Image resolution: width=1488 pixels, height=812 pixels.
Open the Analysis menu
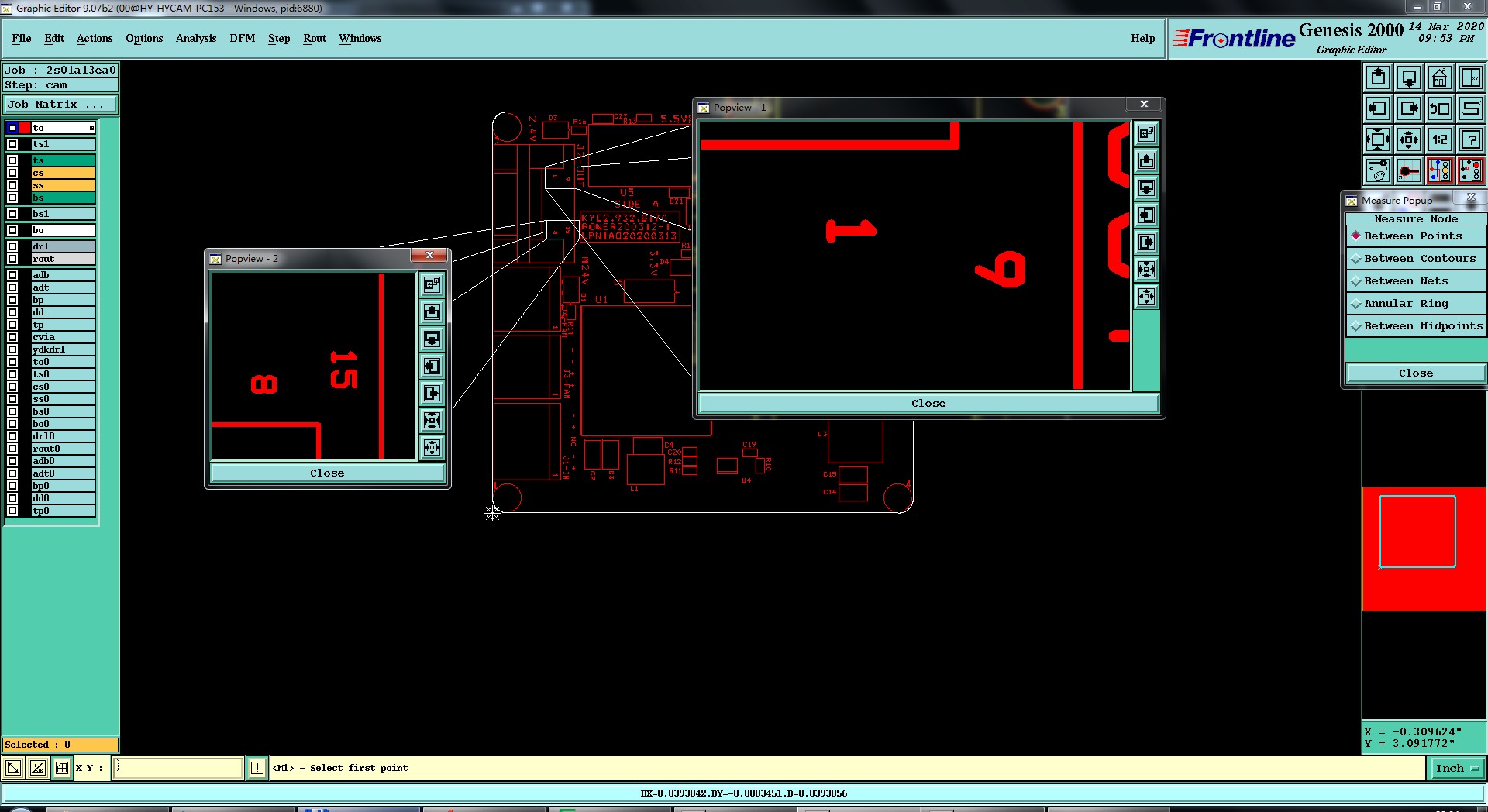196,38
